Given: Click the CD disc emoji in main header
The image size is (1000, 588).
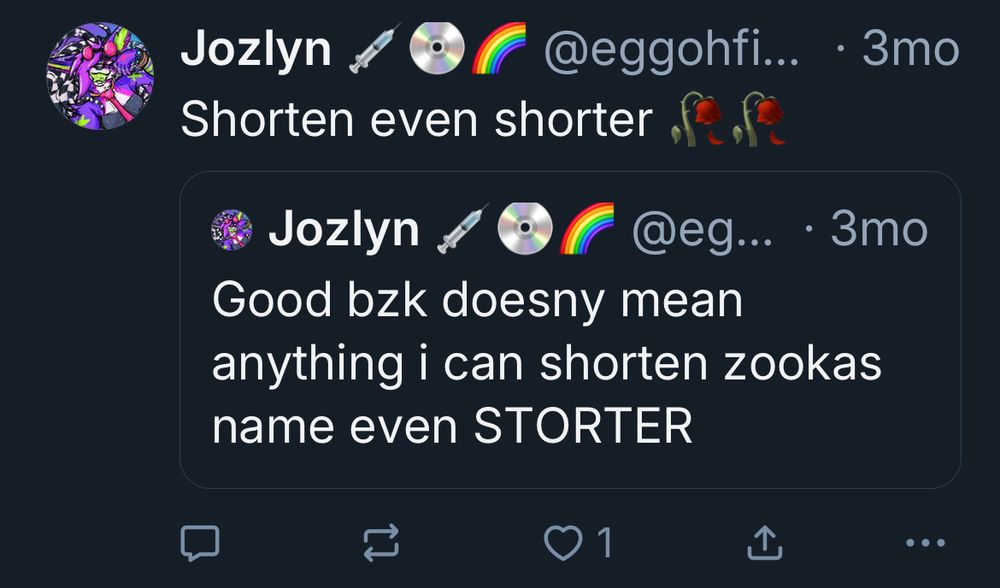Looking at the screenshot, I should coord(436,48).
